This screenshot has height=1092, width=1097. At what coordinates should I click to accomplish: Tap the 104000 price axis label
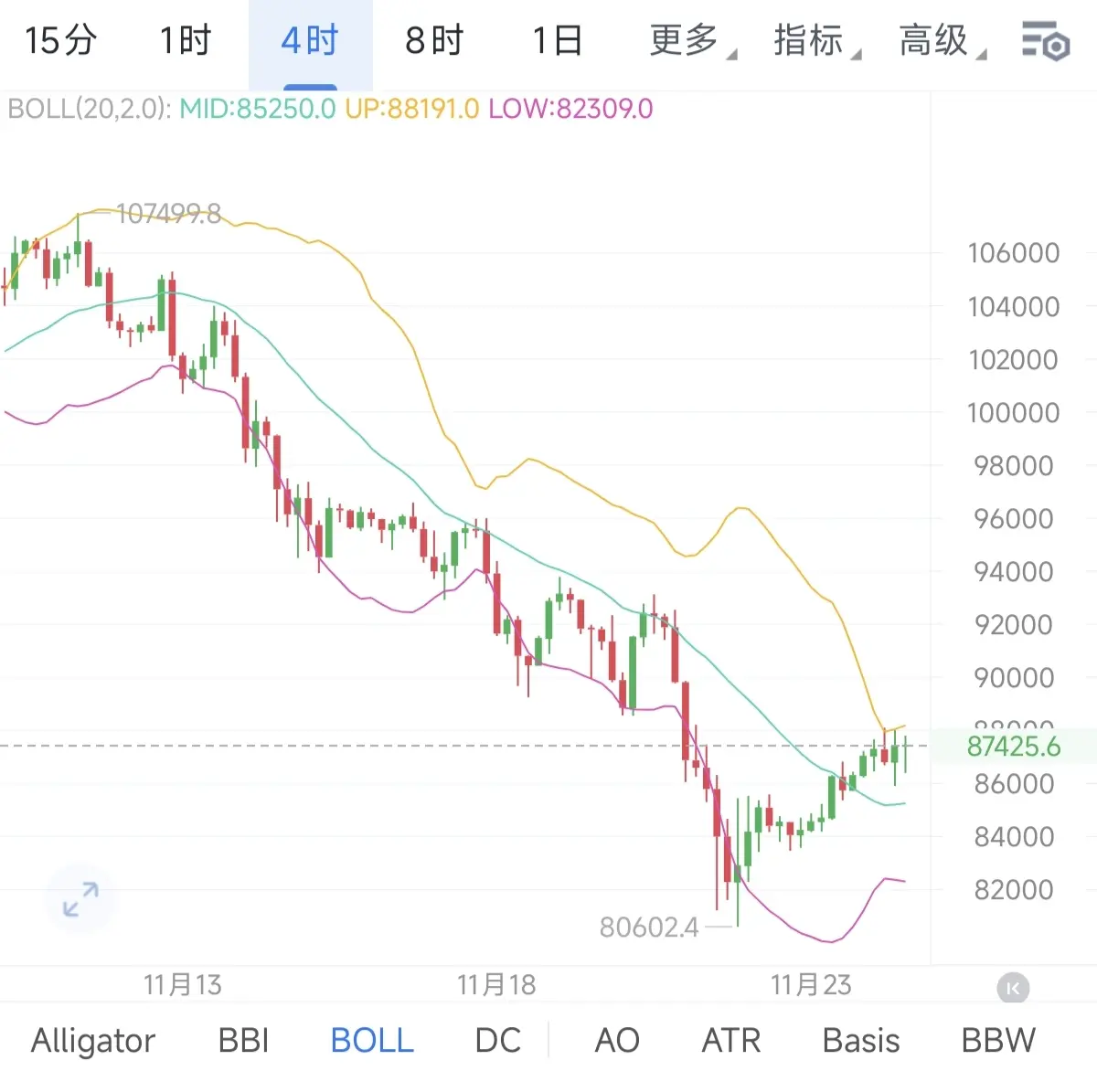1014,307
